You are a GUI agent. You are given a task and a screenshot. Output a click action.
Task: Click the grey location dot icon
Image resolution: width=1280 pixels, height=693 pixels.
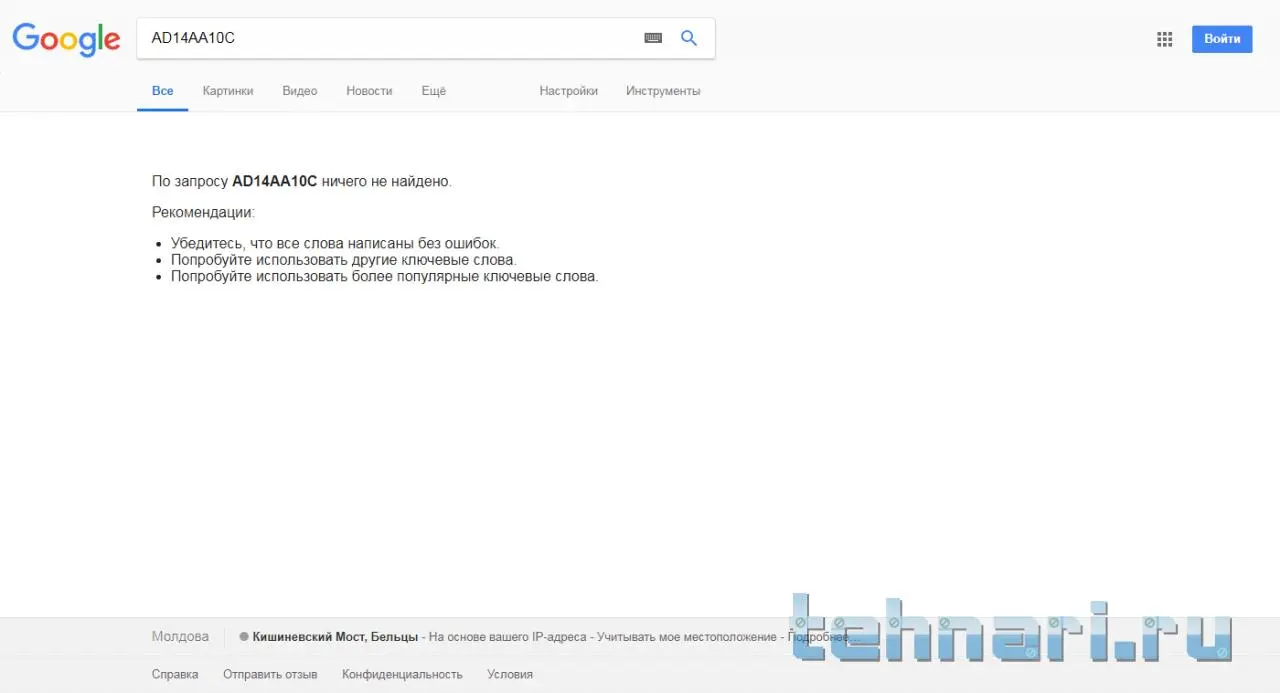(x=244, y=637)
